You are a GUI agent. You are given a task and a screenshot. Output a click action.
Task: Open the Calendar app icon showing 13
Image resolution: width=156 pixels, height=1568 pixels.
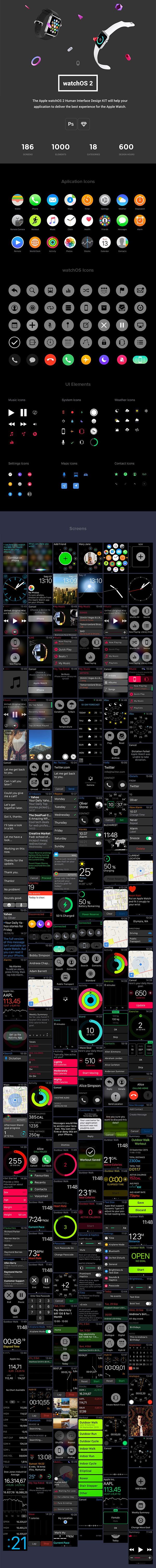tap(105, 242)
